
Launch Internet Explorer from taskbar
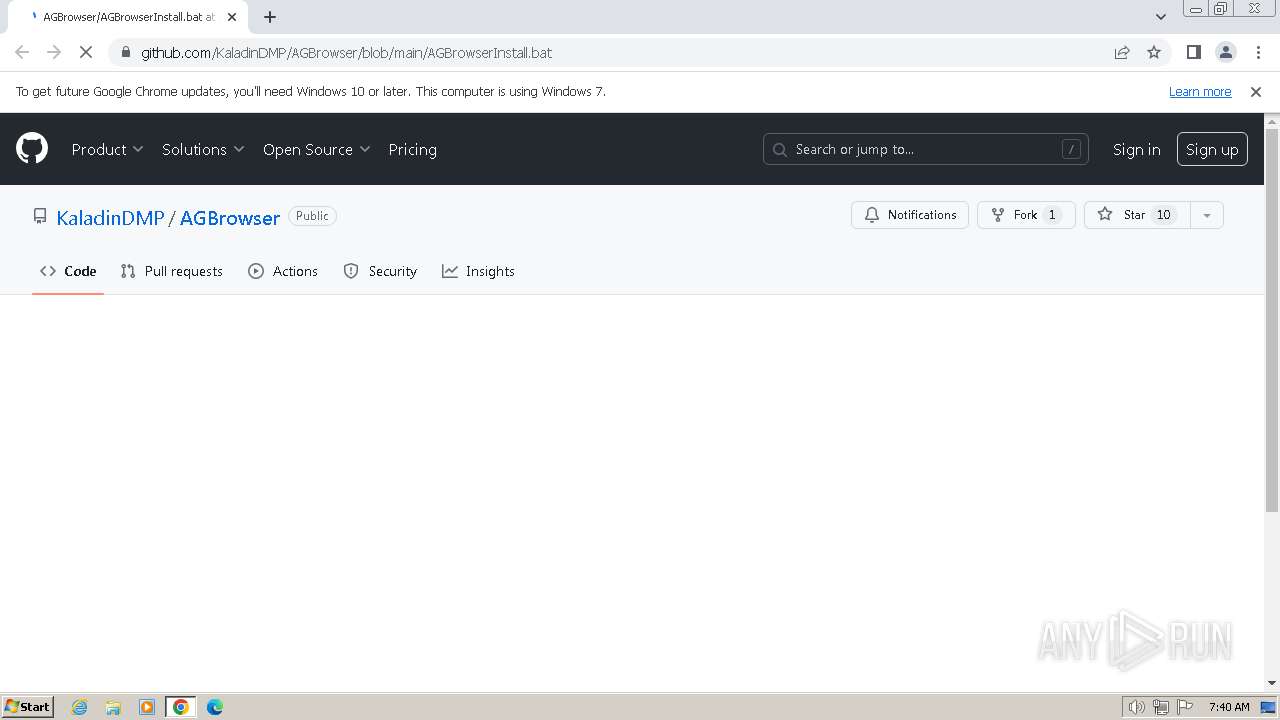point(79,706)
